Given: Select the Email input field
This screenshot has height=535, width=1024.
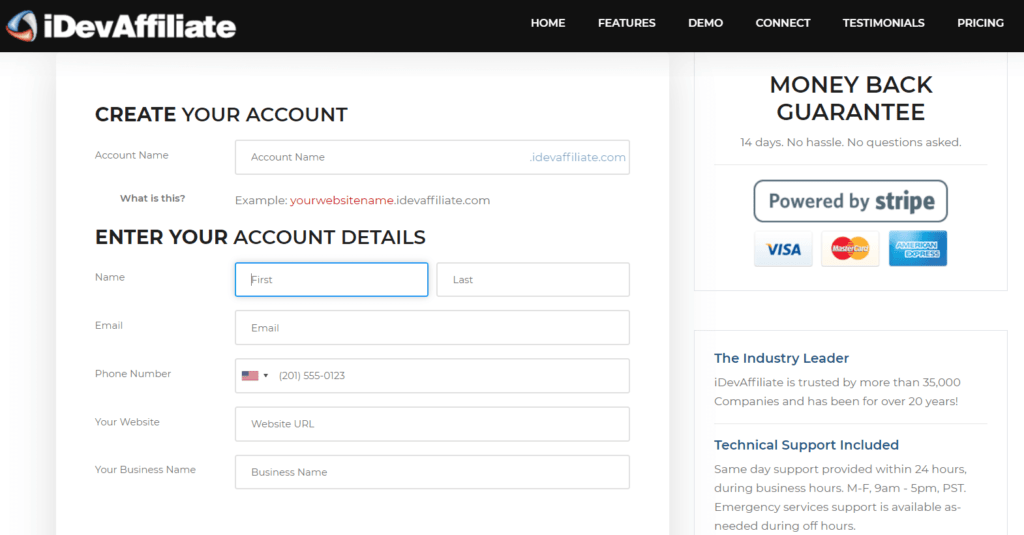Looking at the screenshot, I should pos(432,328).
